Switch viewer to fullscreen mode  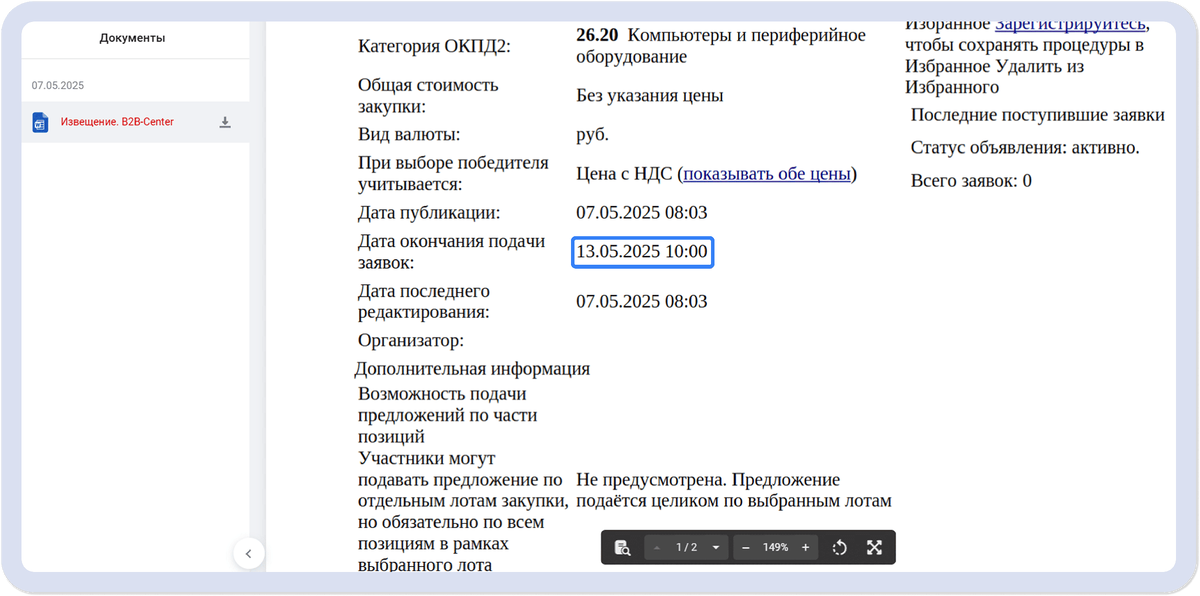(874, 547)
